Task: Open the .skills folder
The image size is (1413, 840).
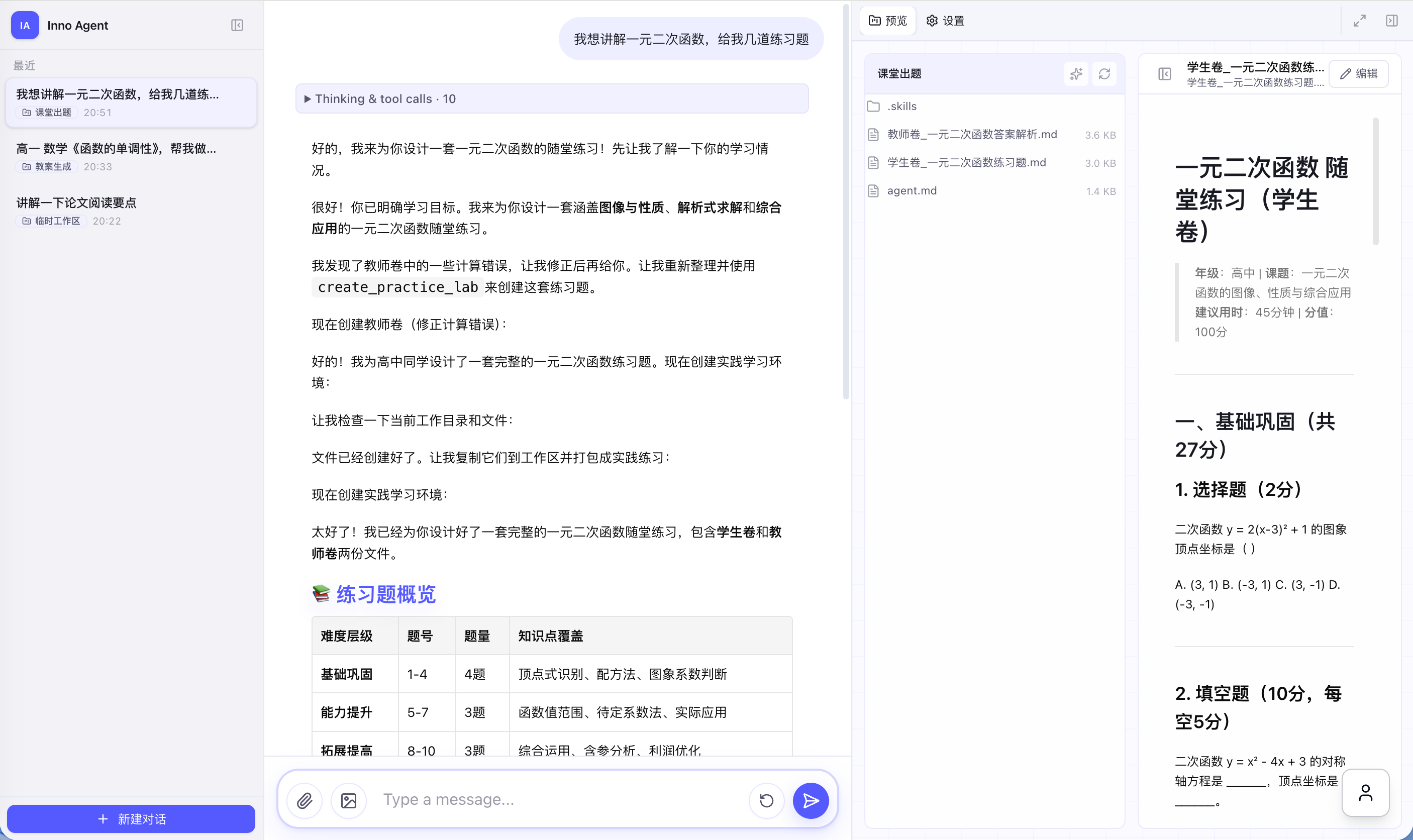Action: coord(994,107)
